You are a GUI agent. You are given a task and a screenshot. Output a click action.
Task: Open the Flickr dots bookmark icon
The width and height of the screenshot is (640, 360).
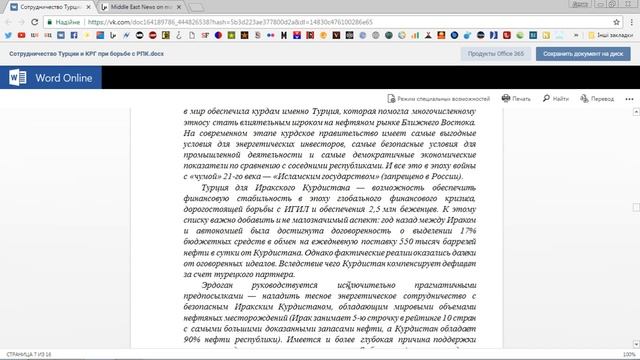point(271,36)
